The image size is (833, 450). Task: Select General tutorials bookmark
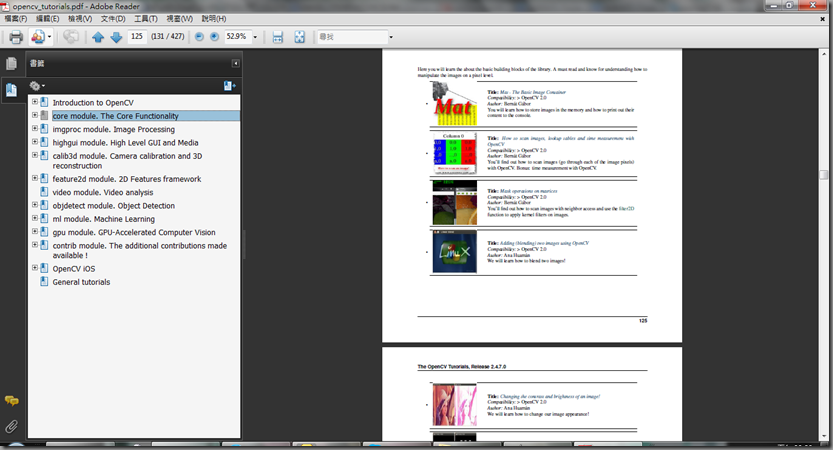[x=81, y=282]
